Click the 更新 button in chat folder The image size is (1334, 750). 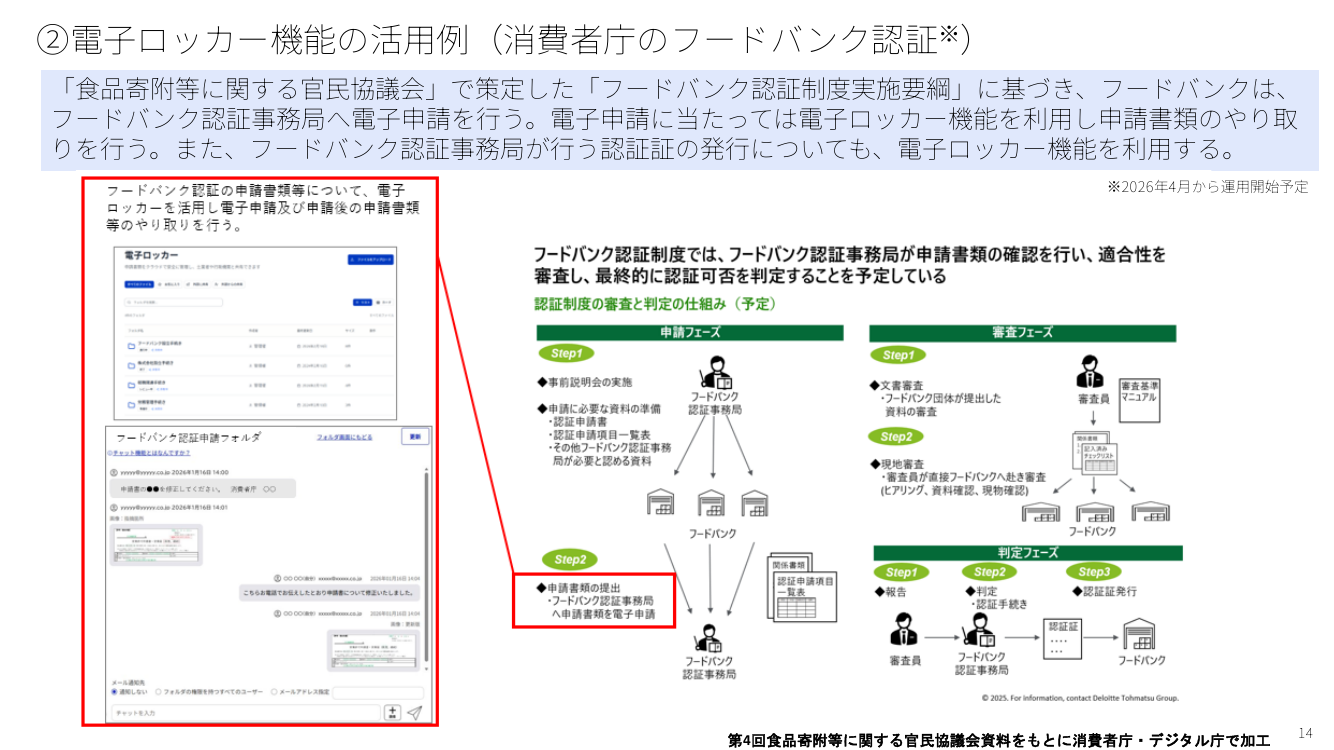pos(415,437)
